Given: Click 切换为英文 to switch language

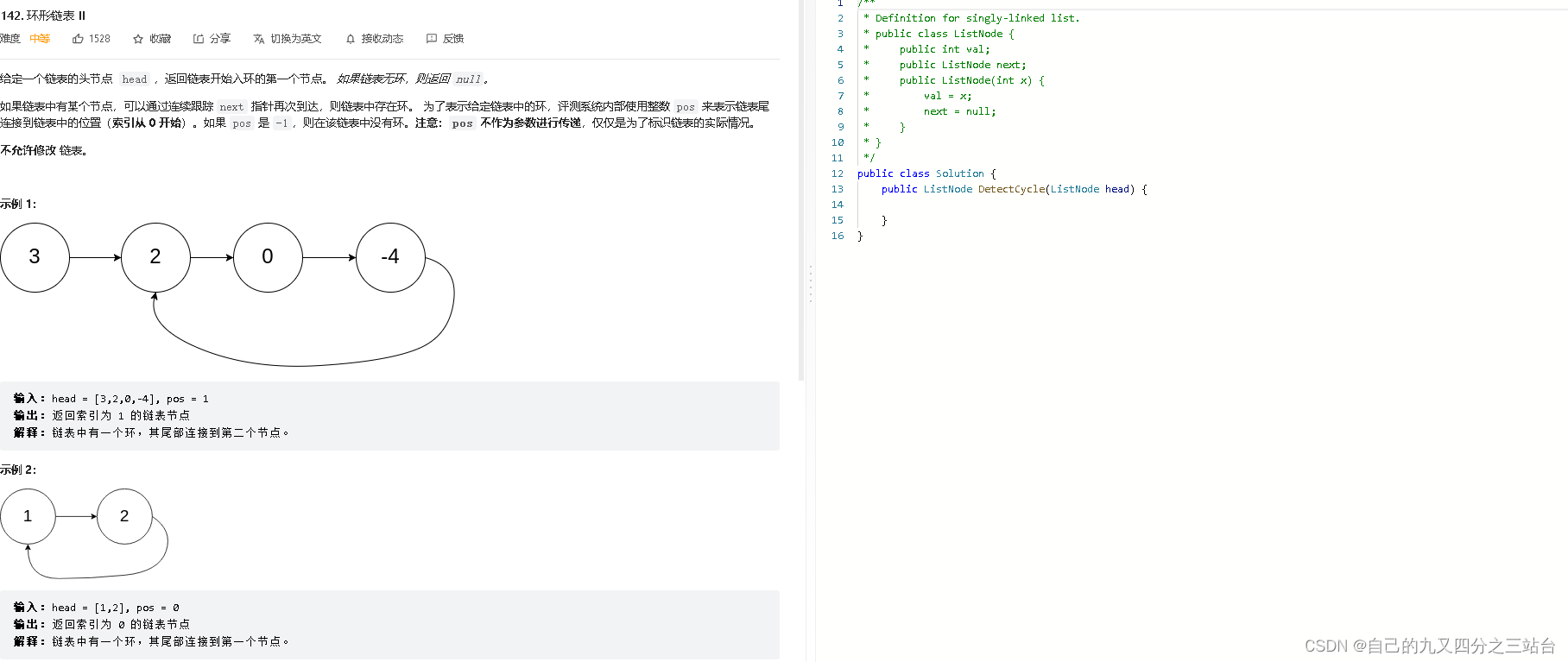Looking at the screenshot, I should (296, 39).
